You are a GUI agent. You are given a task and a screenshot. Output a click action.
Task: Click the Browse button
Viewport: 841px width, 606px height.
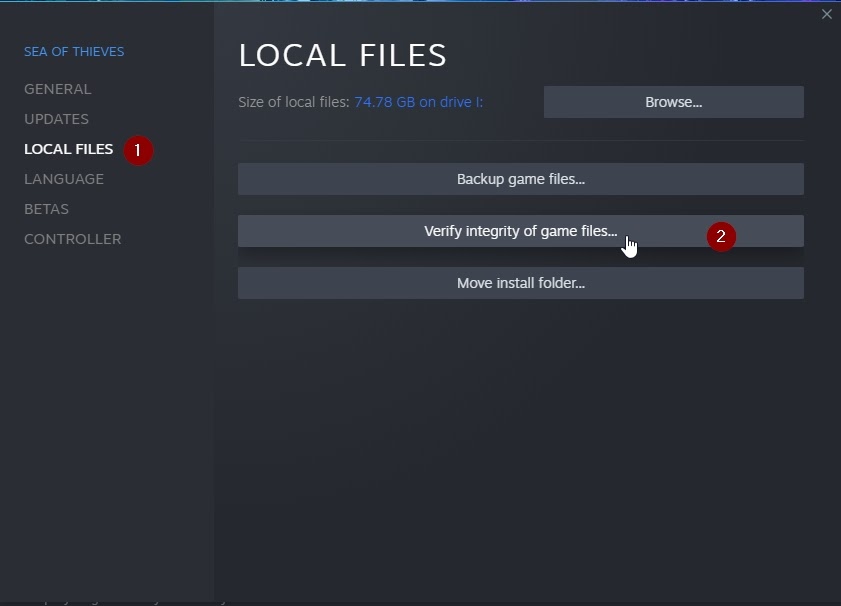pyautogui.click(x=674, y=102)
